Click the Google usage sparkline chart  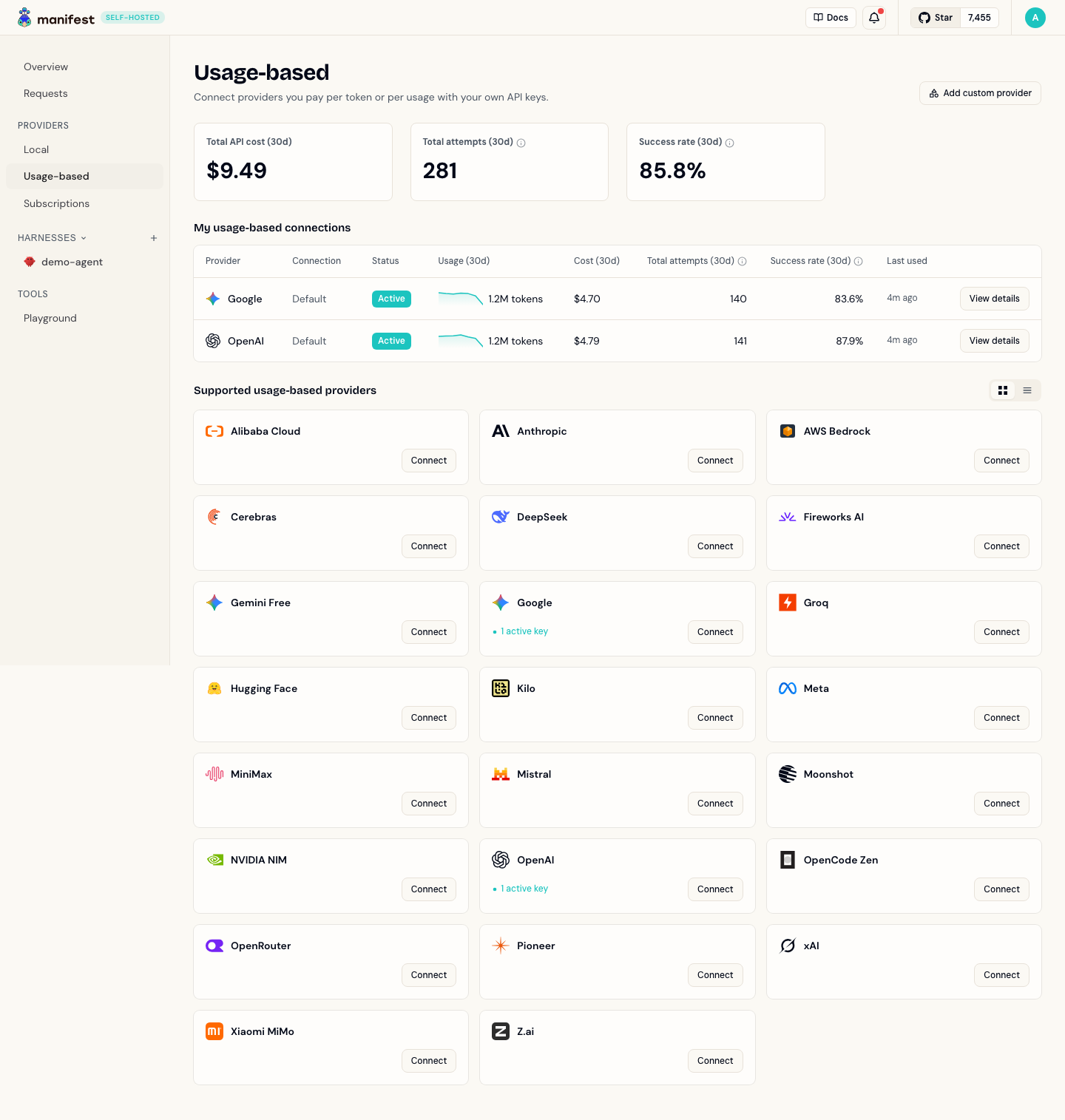[x=461, y=299]
